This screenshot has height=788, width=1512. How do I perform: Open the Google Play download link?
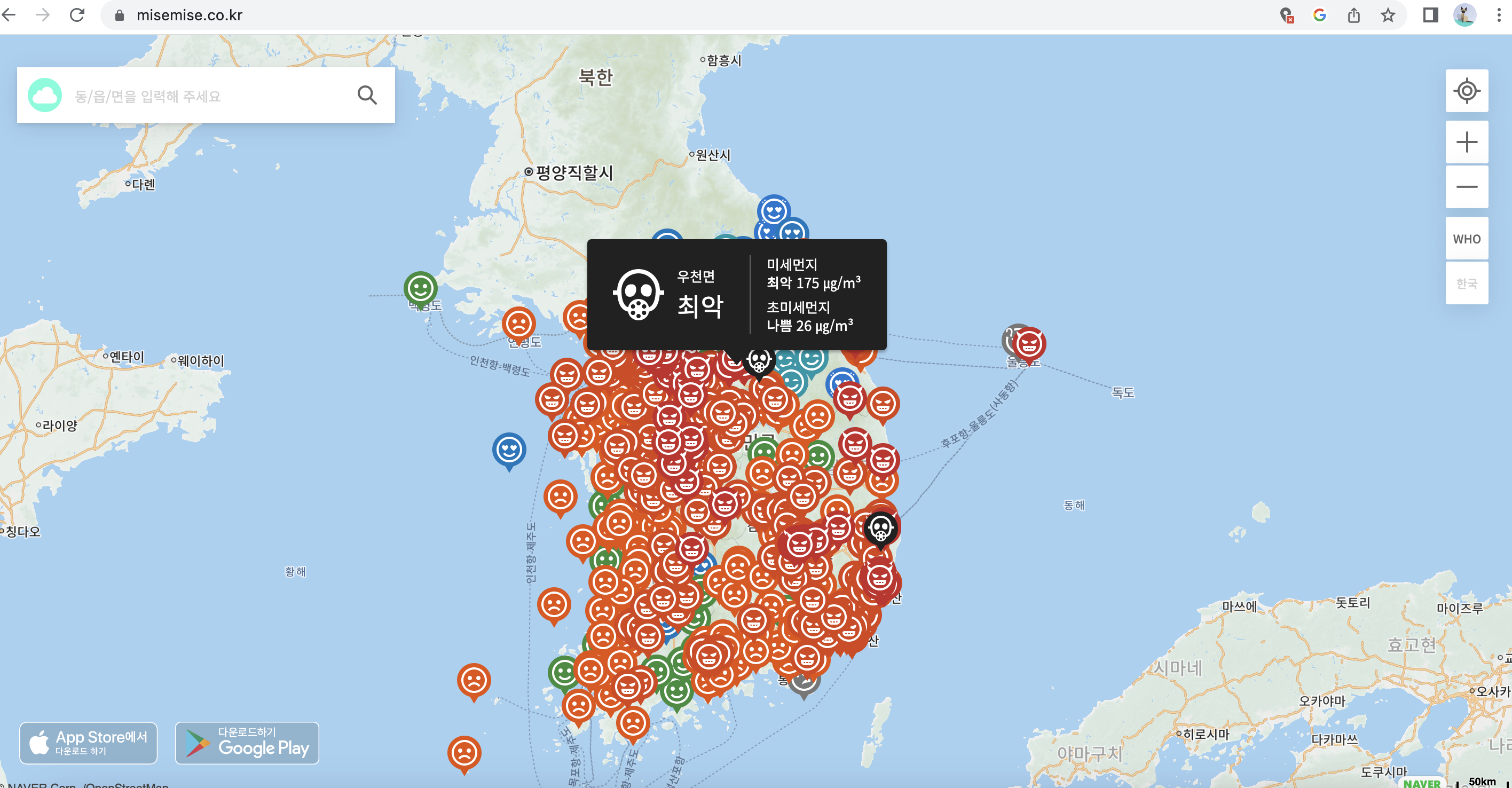pos(247,743)
